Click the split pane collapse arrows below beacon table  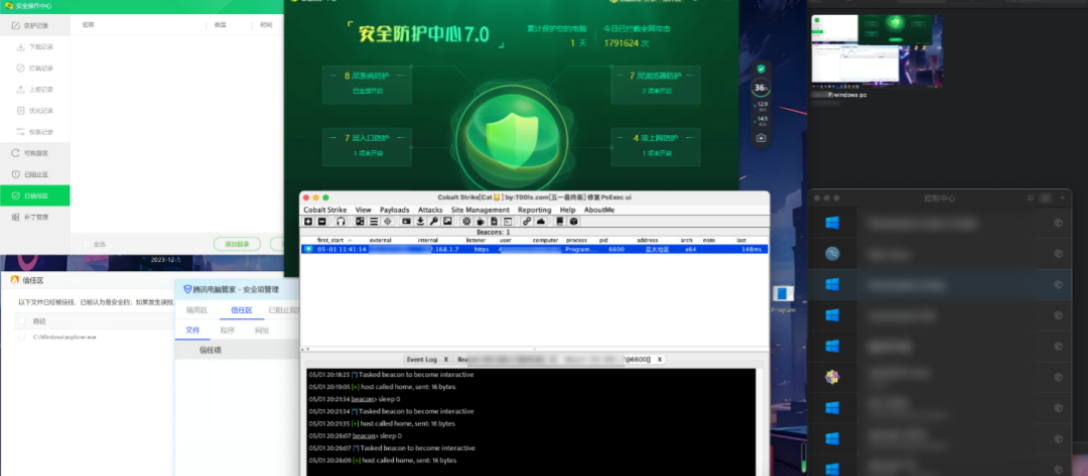pyautogui.click(x=306, y=349)
